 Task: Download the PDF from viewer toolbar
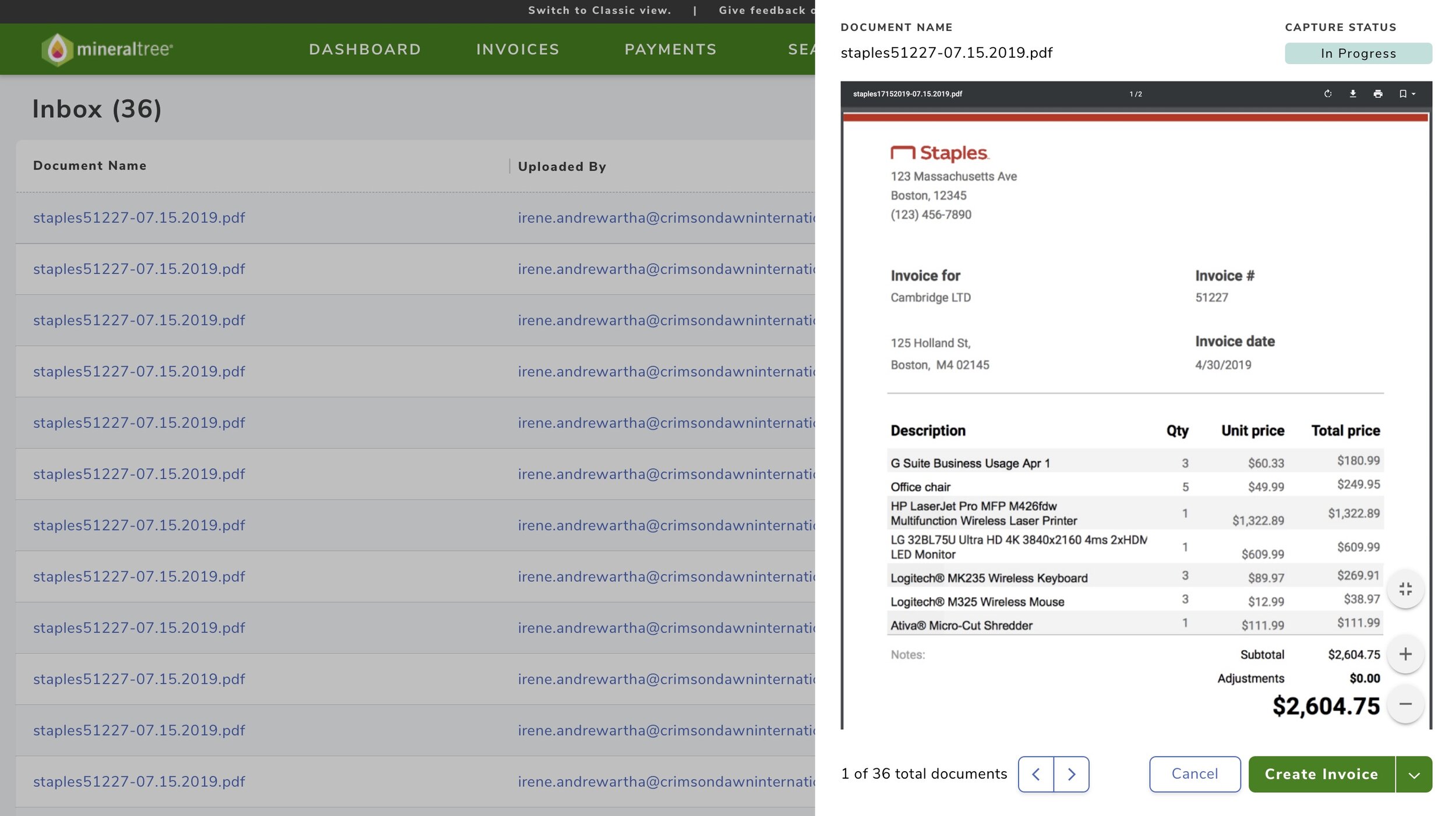coord(1353,94)
